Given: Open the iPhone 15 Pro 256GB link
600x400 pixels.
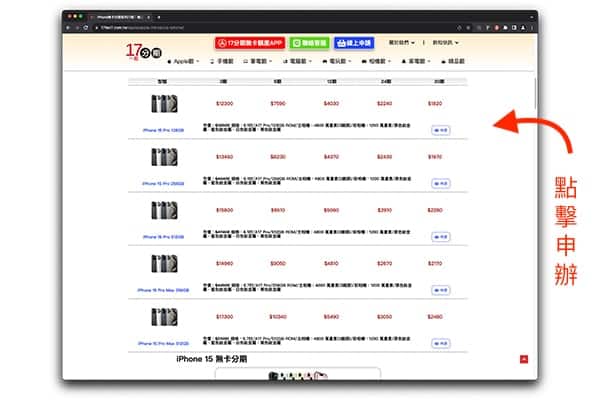Looking at the screenshot, I should (x=164, y=183).
